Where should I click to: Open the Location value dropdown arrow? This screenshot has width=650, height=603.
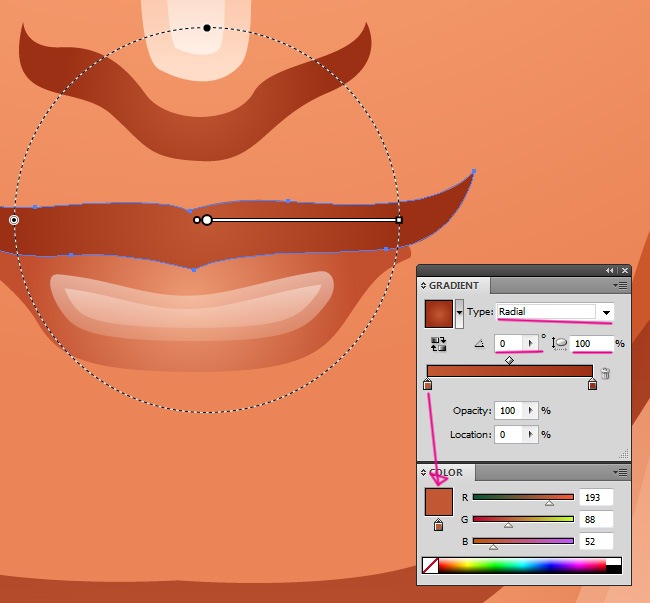[531, 435]
